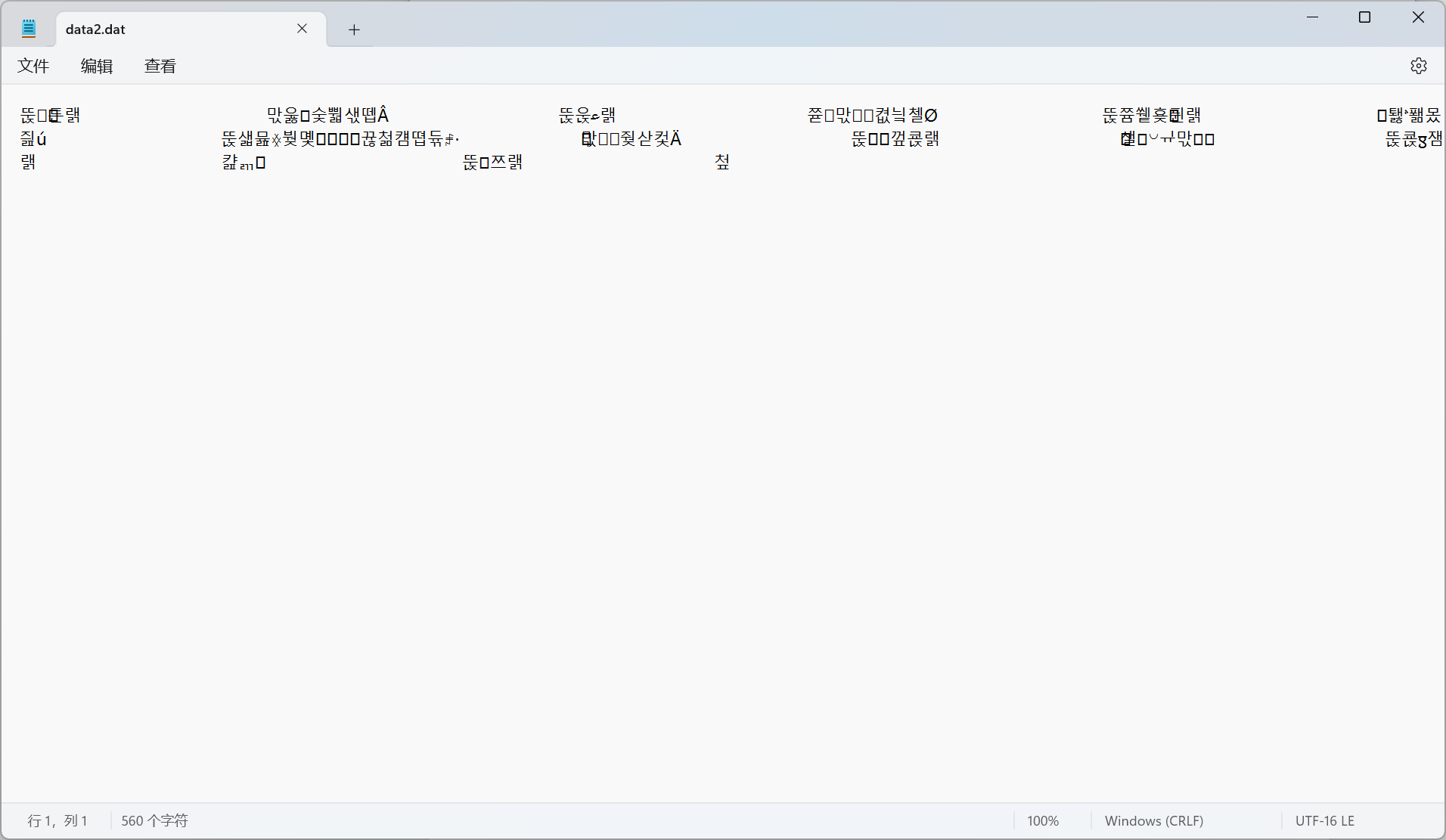This screenshot has width=1446, height=840.
Task: Minimize the Notepad window
Action: [1313, 17]
